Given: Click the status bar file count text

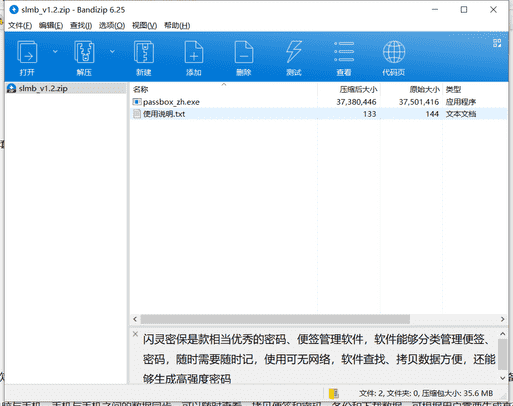Looking at the screenshot, I should pyautogui.click(x=426, y=394).
